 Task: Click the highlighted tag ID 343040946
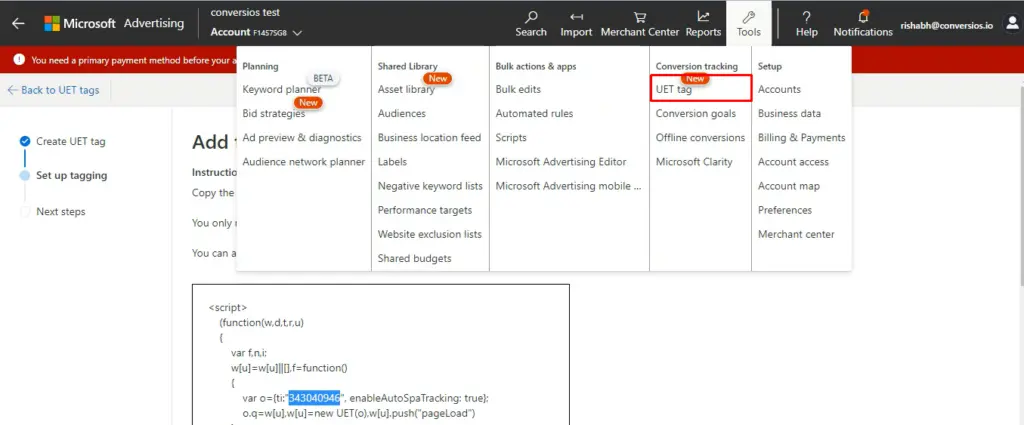[314, 398]
